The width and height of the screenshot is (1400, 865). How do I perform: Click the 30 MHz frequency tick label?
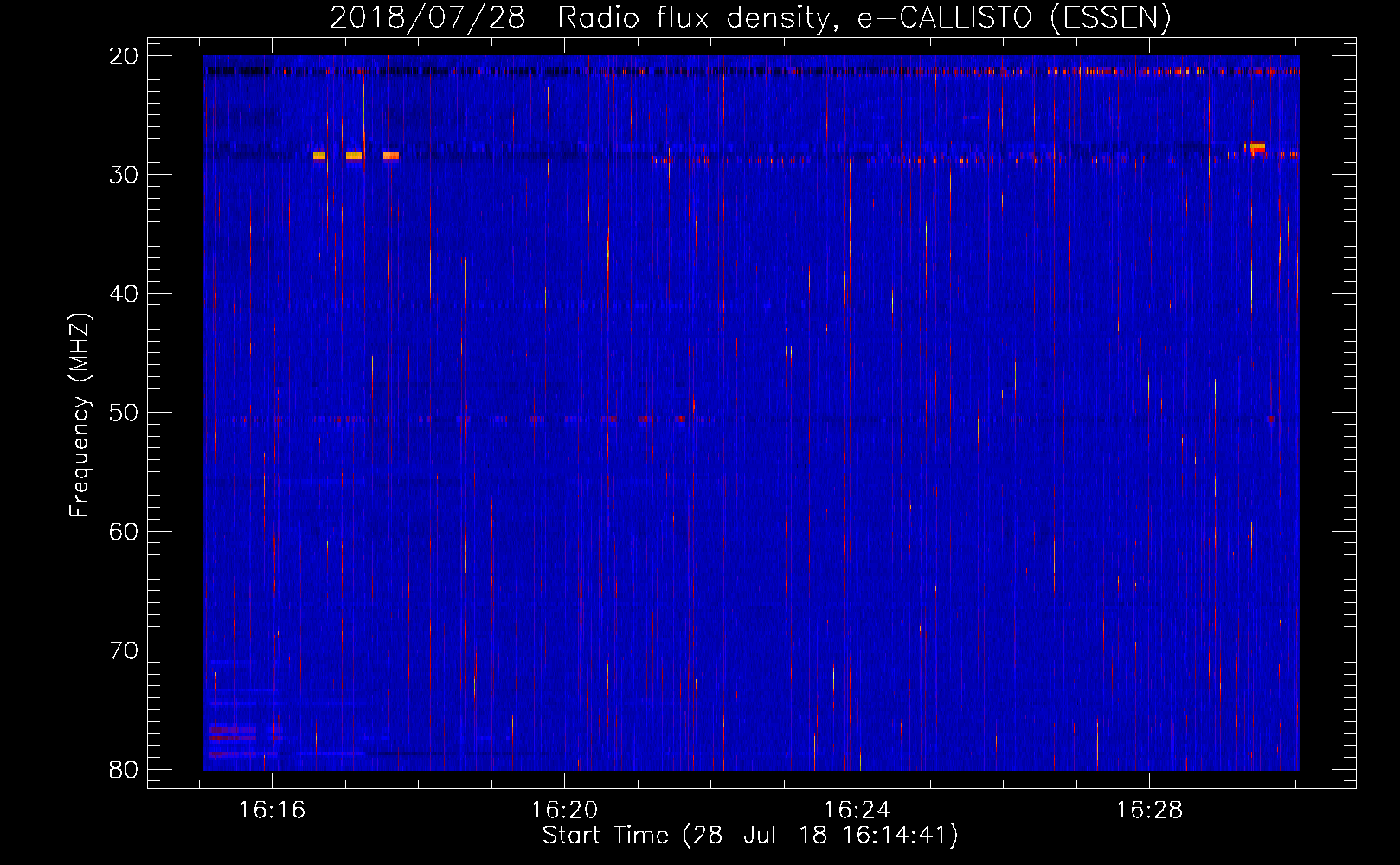124,175
